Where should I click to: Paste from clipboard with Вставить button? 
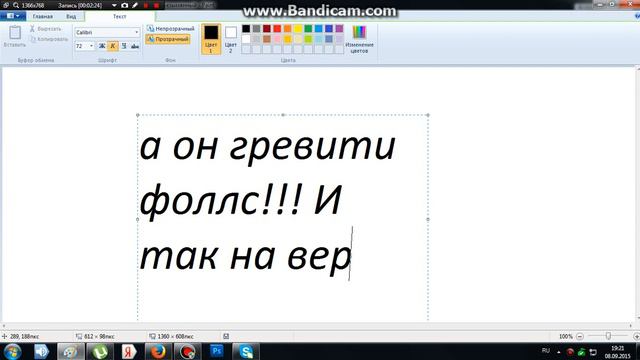[x=15, y=36]
